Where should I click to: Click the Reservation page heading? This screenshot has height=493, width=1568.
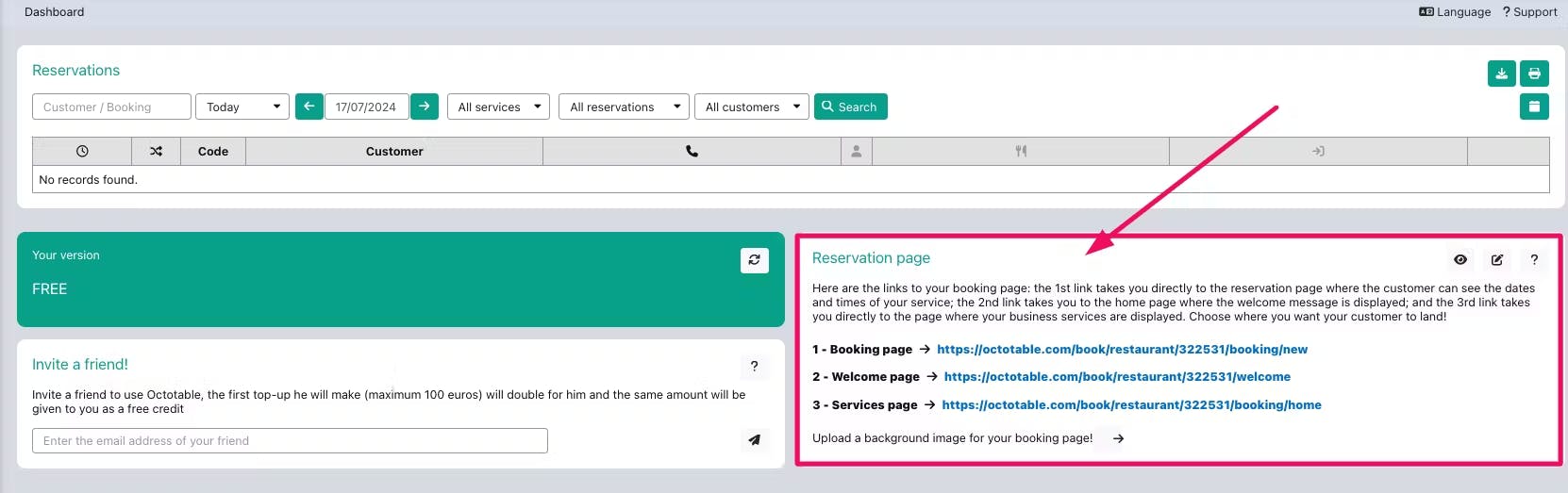pos(871,258)
